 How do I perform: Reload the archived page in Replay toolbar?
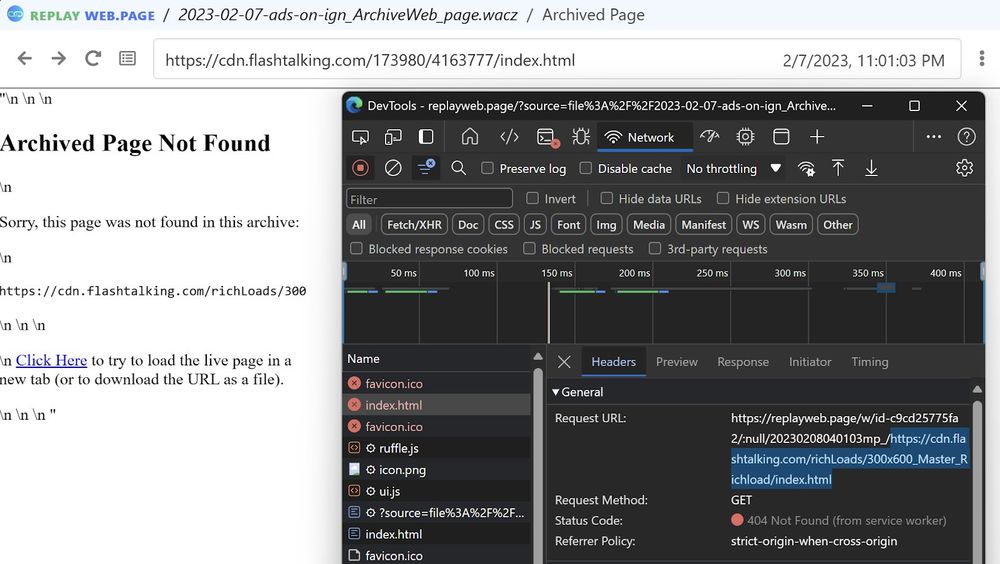point(93,59)
